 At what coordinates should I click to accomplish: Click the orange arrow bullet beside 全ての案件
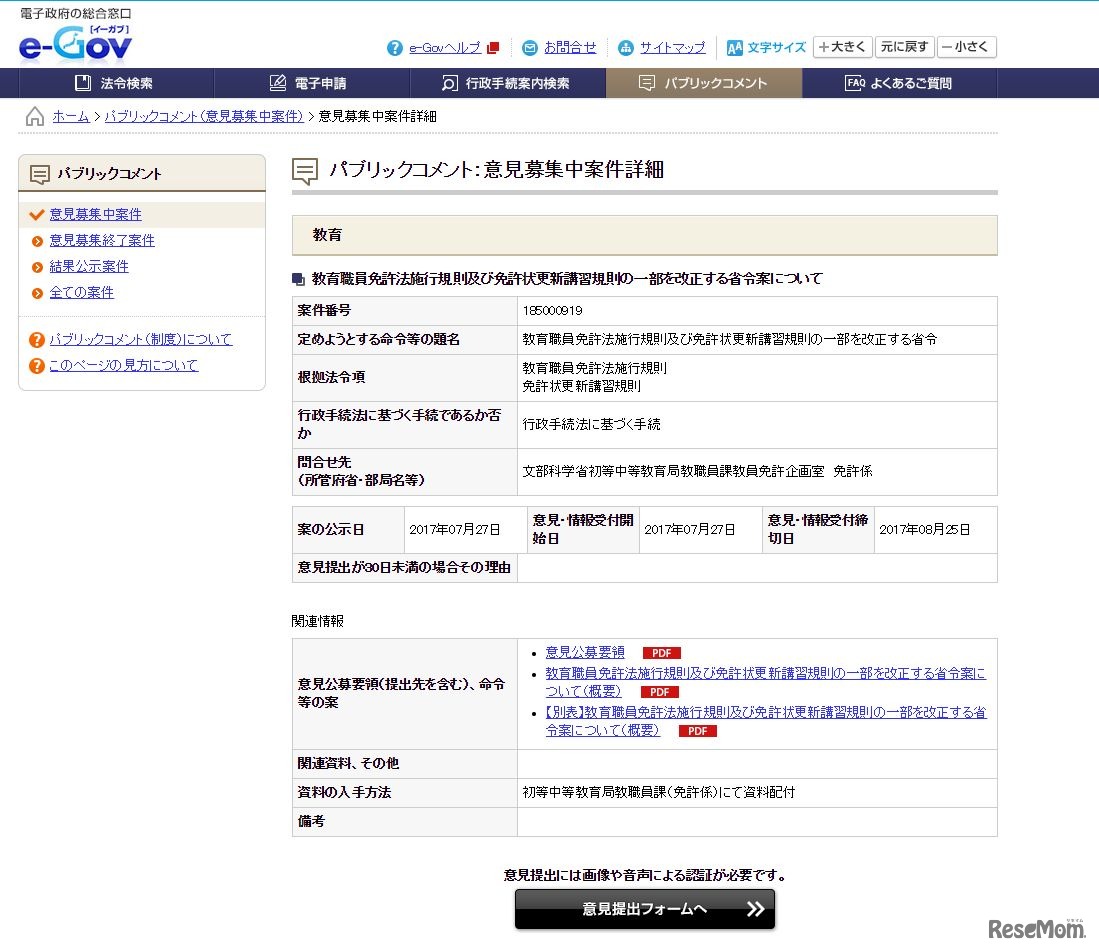tap(38, 293)
